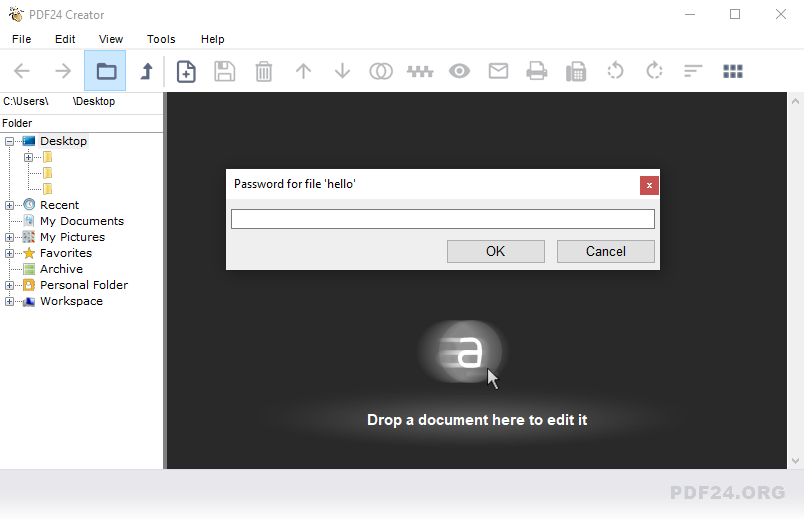Viewport: 804px width, 519px height.
Task: Open the File menu
Action: tap(22, 39)
